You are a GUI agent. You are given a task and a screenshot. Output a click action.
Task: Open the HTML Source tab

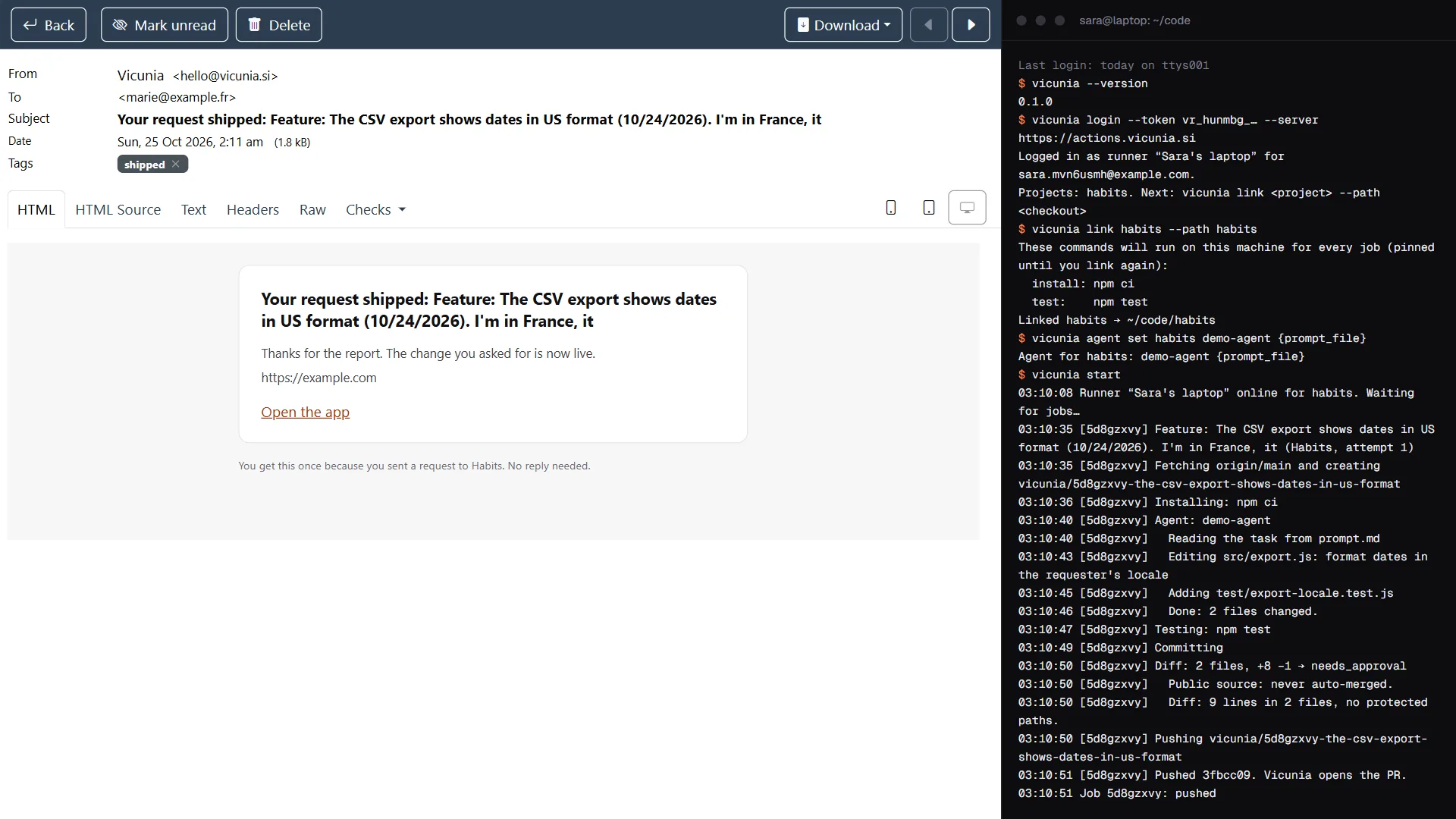click(x=118, y=210)
